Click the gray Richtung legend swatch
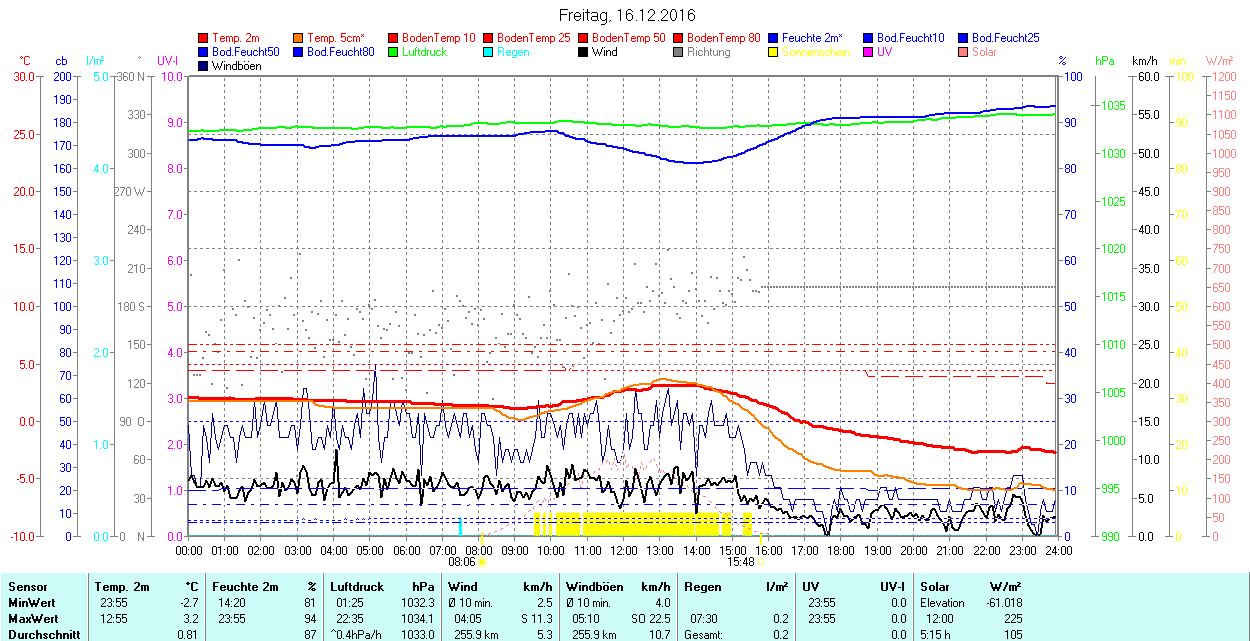The width and height of the screenshot is (1250, 641). click(679, 52)
